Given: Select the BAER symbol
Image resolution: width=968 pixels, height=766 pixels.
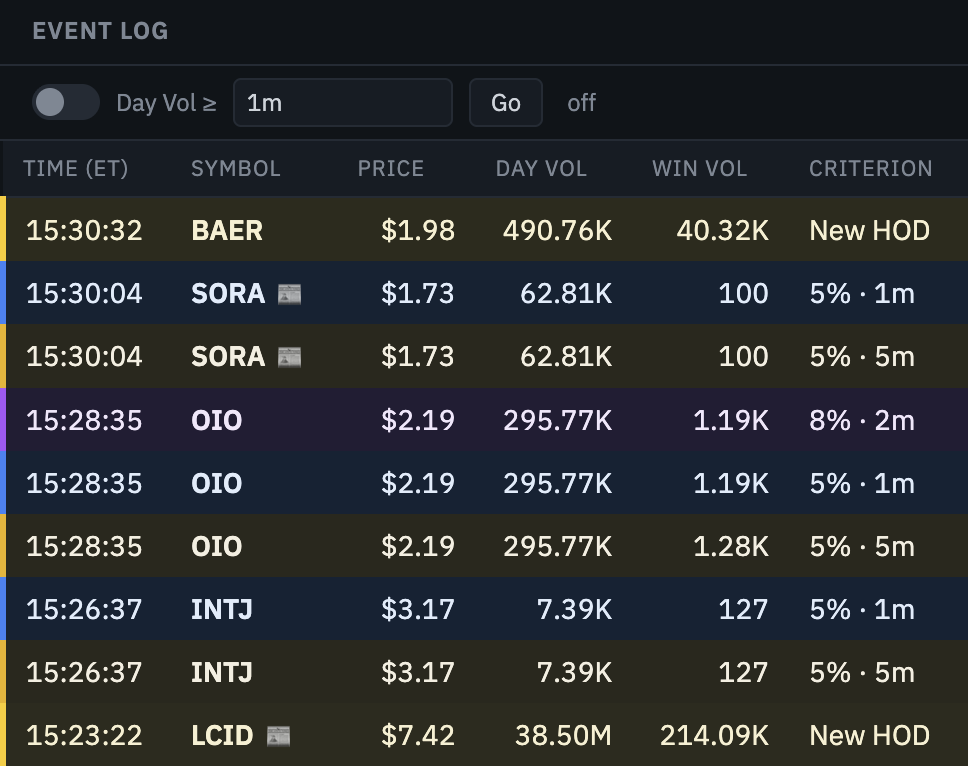Looking at the screenshot, I should tap(227, 230).
